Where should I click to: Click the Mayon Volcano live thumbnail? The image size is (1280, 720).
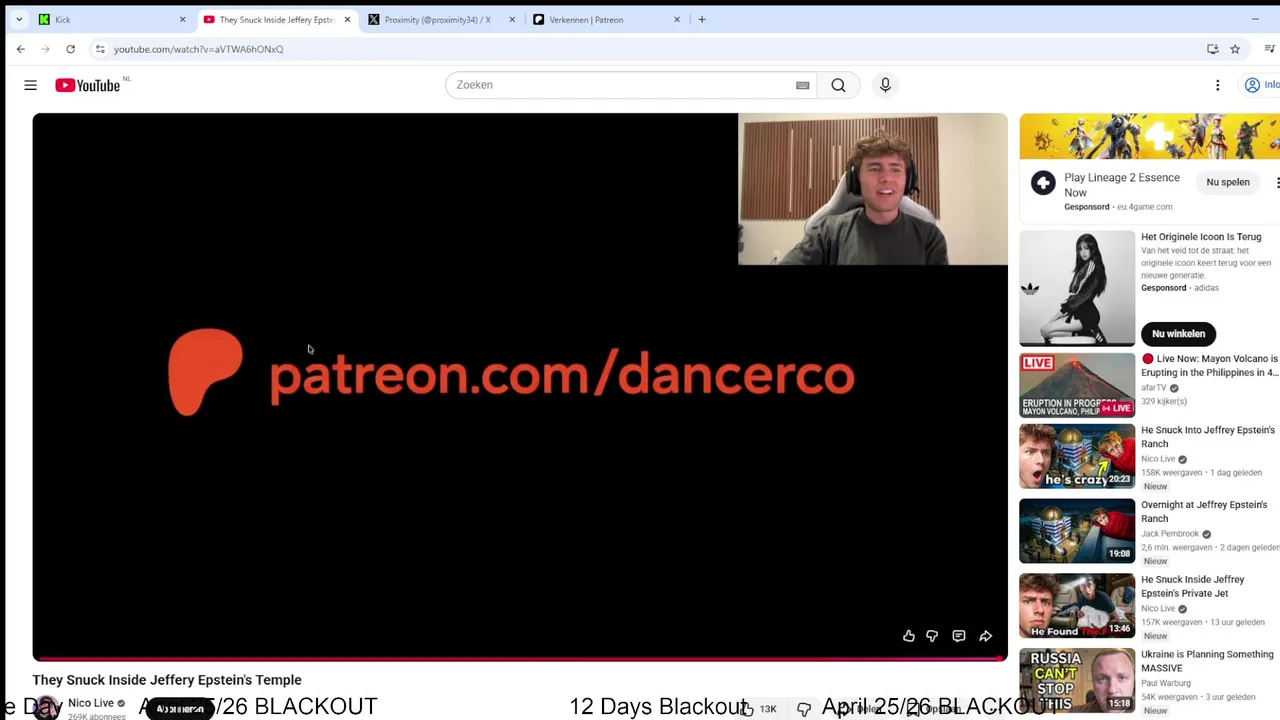point(1077,385)
